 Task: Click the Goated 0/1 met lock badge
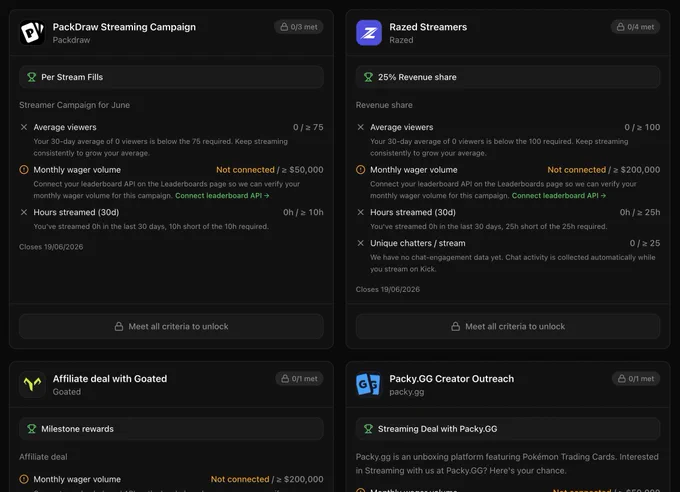(299, 379)
